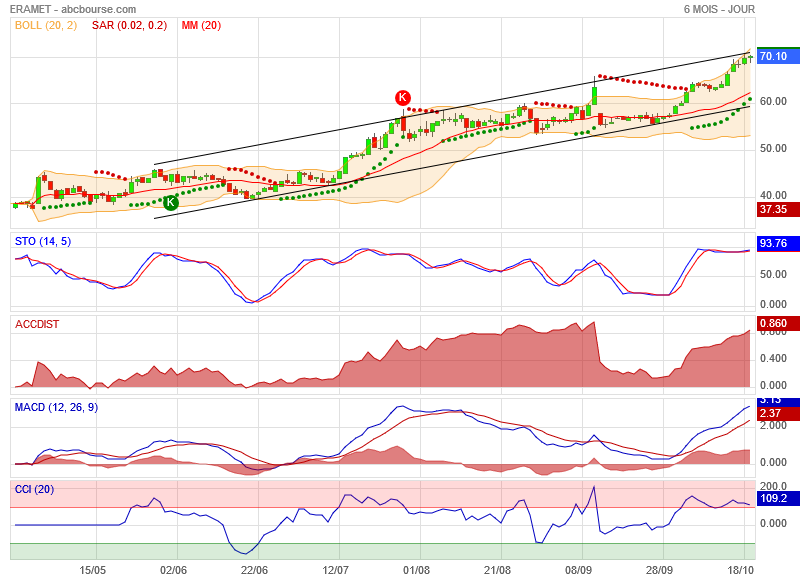Click the 'CCI (20)' indicator label
Image resolution: width=800 pixels, height=580 pixels.
point(34,489)
